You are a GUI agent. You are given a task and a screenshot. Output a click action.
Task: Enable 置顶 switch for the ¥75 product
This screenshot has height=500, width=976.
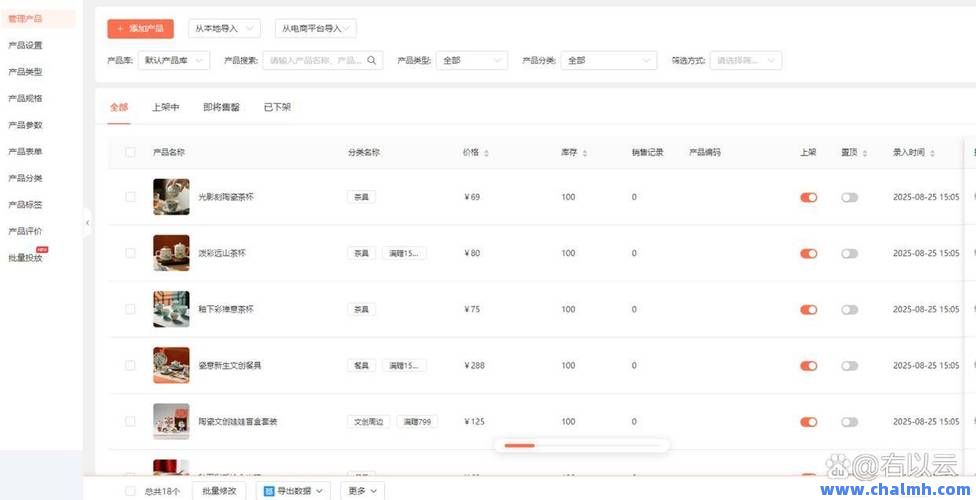(850, 309)
